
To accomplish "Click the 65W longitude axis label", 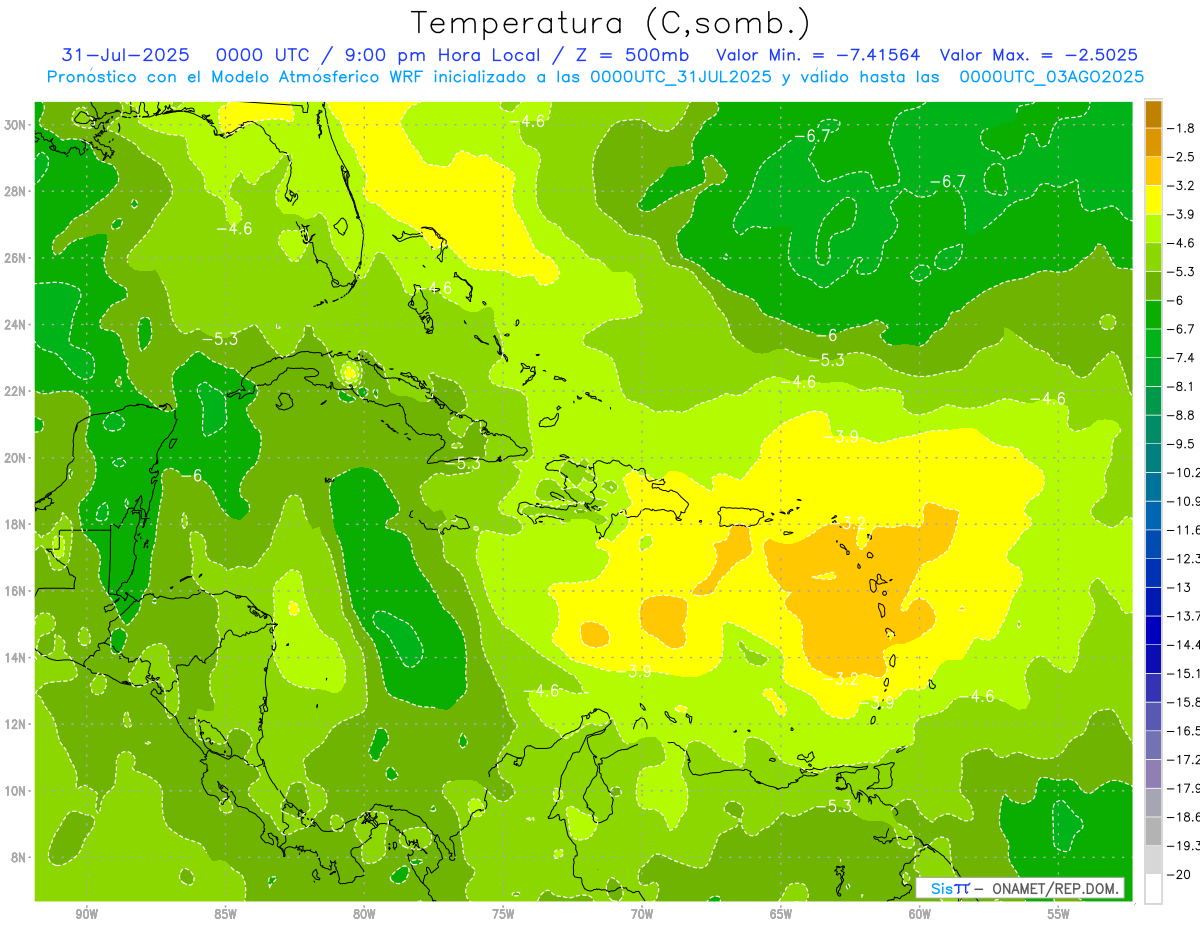I will click(781, 914).
